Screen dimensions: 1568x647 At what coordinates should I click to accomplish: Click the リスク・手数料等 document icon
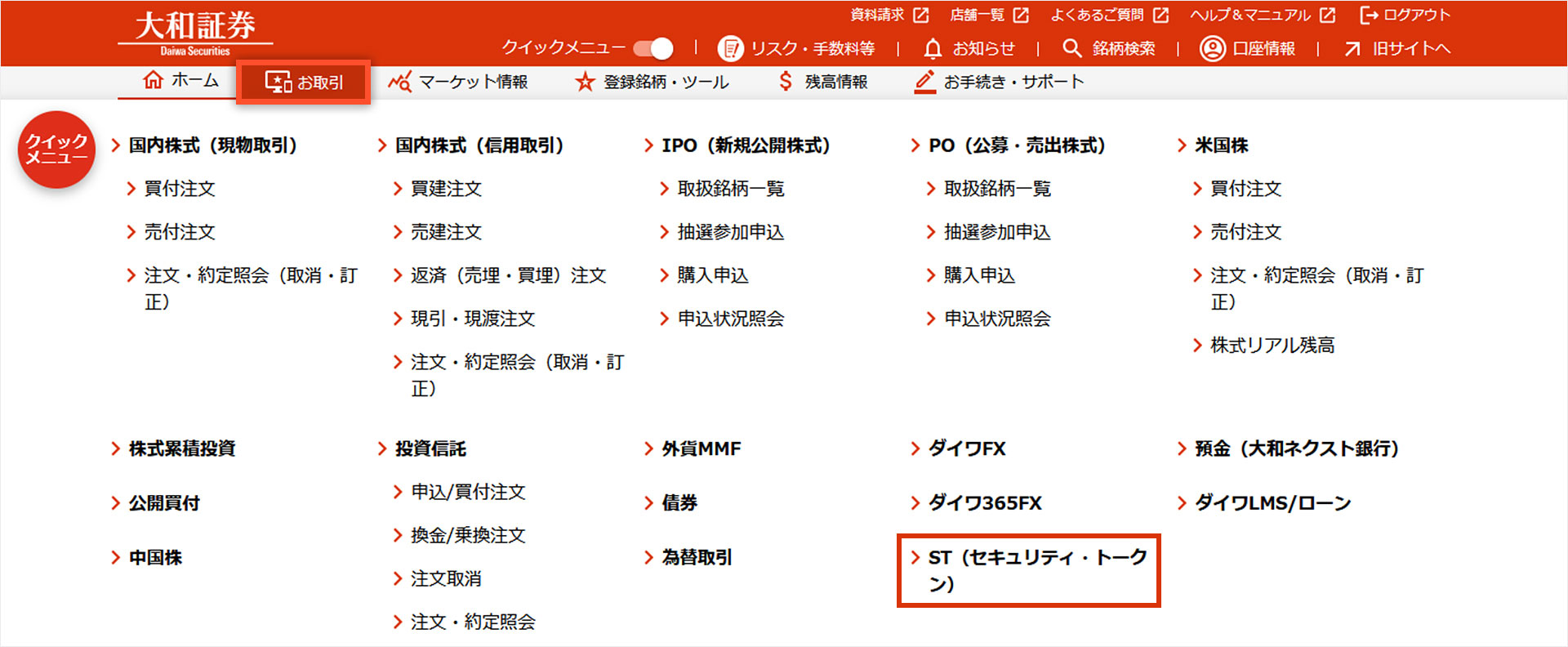(x=730, y=49)
